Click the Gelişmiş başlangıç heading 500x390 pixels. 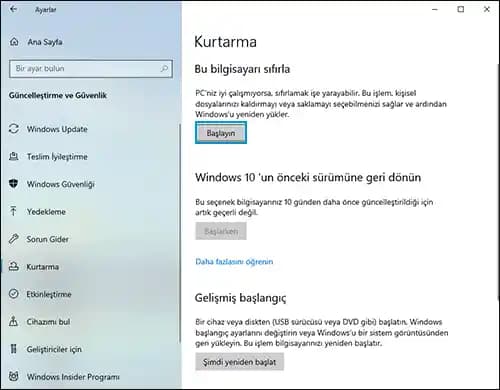240,298
